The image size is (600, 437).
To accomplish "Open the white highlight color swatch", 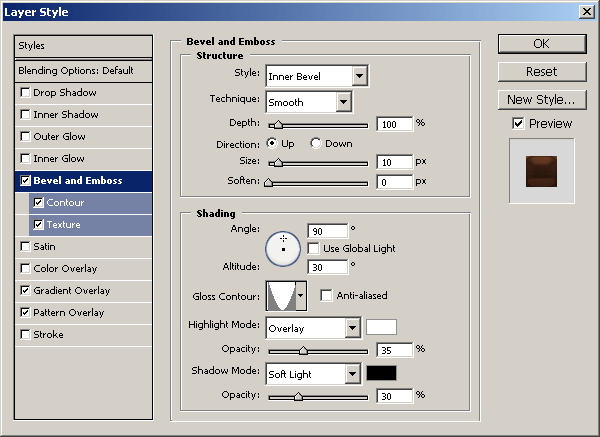I will click(381, 327).
